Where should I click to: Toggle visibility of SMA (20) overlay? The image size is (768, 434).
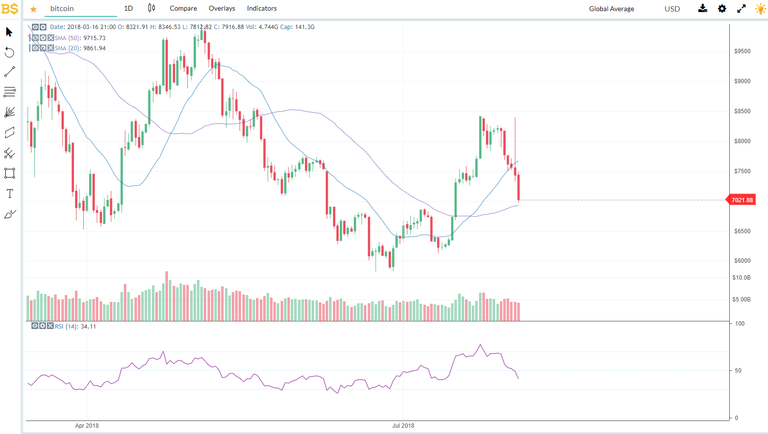[35, 48]
